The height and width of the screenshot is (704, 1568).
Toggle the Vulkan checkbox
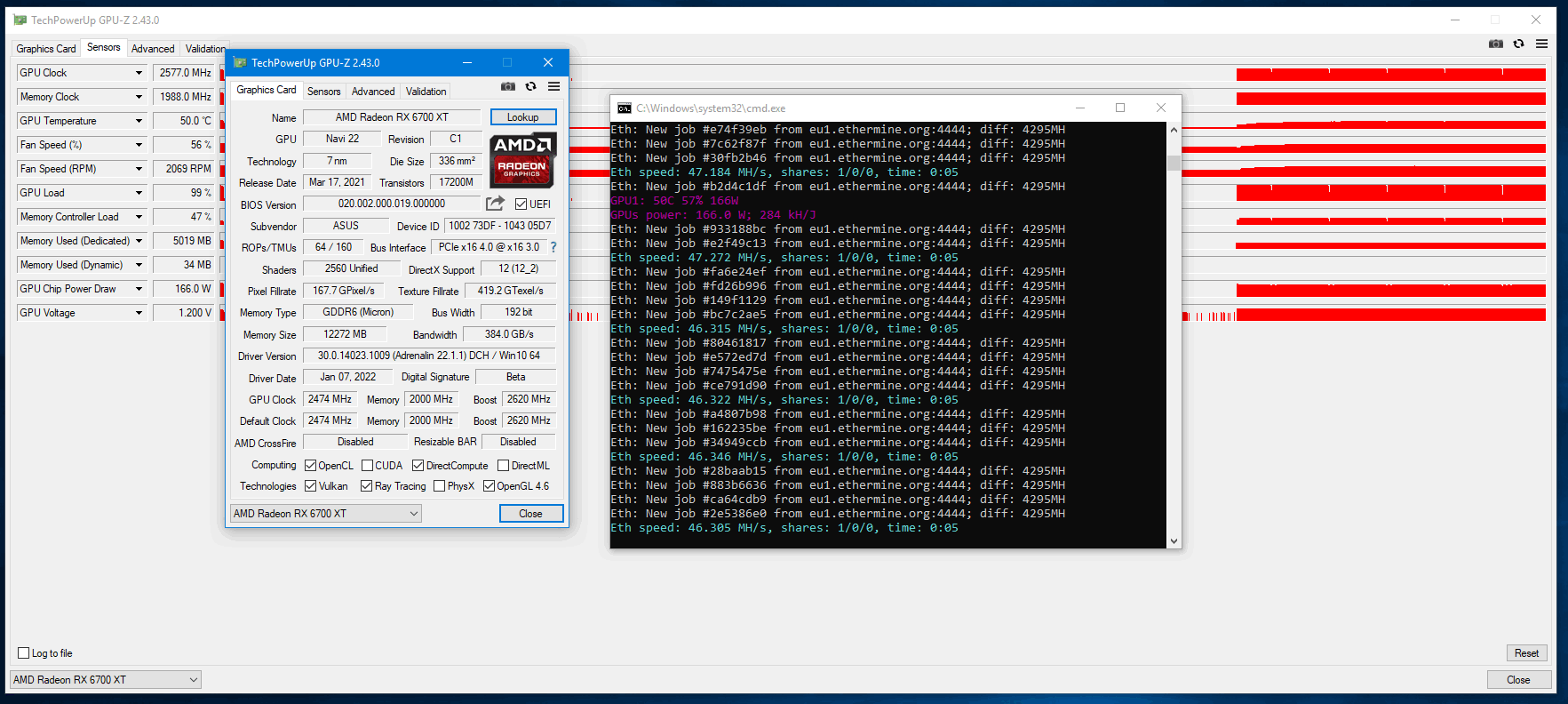click(x=311, y=486)
